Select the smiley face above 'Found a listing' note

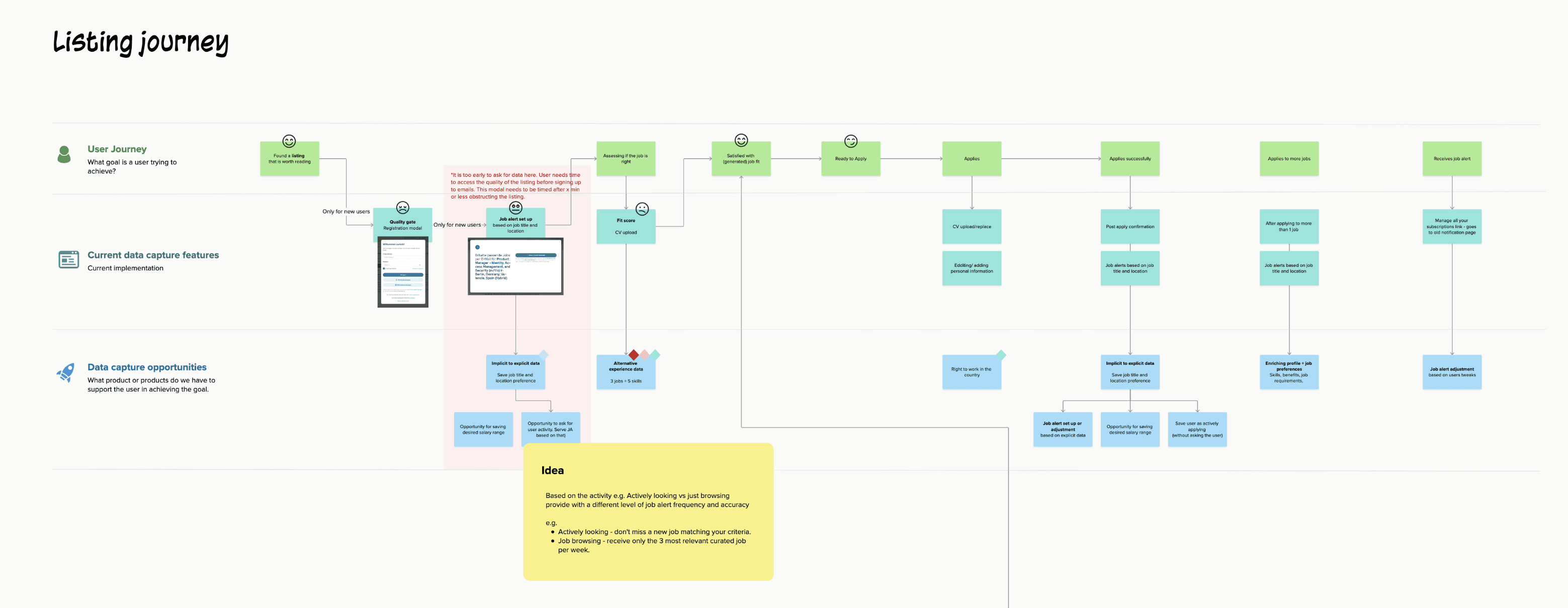(289, 141)
